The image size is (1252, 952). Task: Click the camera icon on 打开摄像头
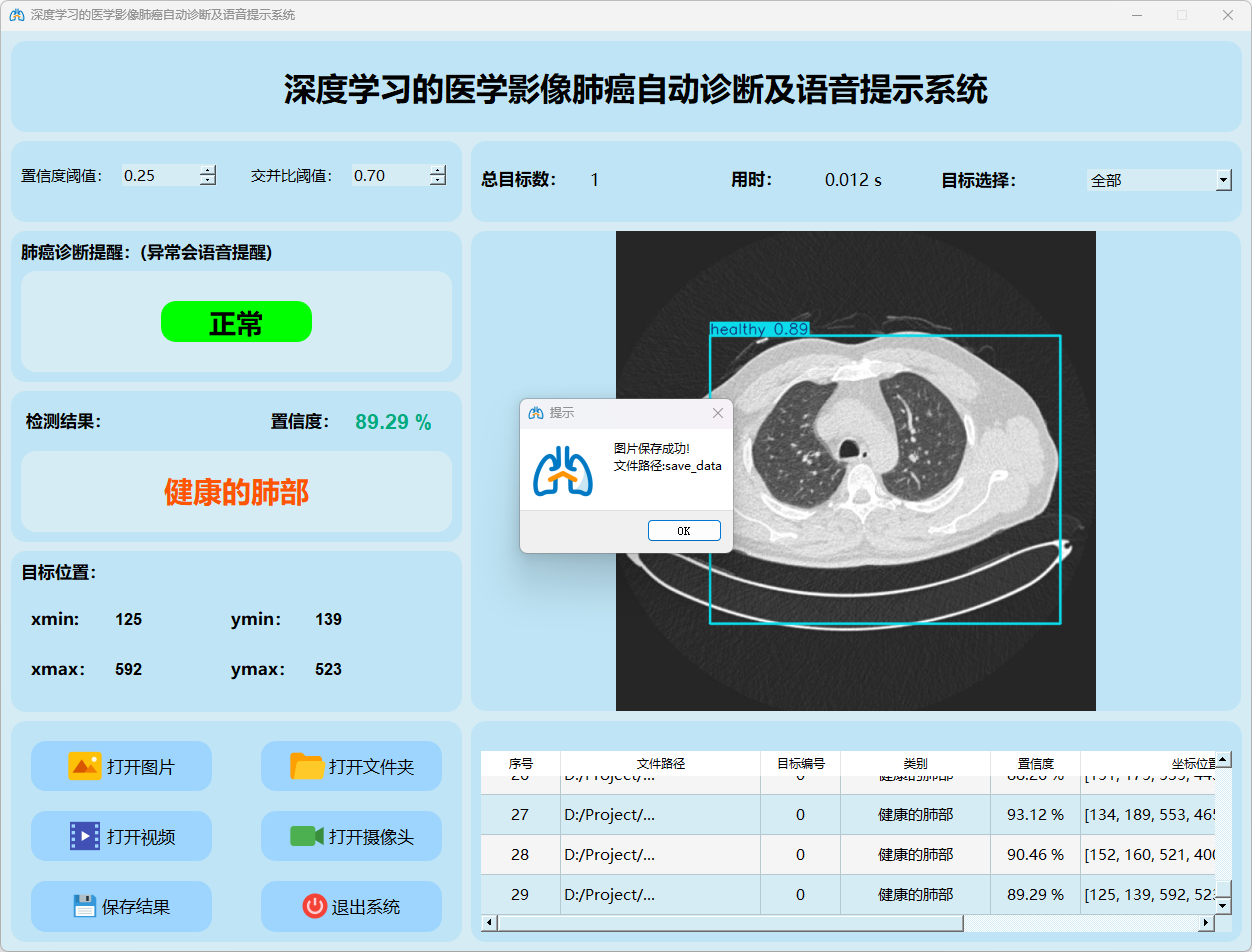[x=306, y=836]
